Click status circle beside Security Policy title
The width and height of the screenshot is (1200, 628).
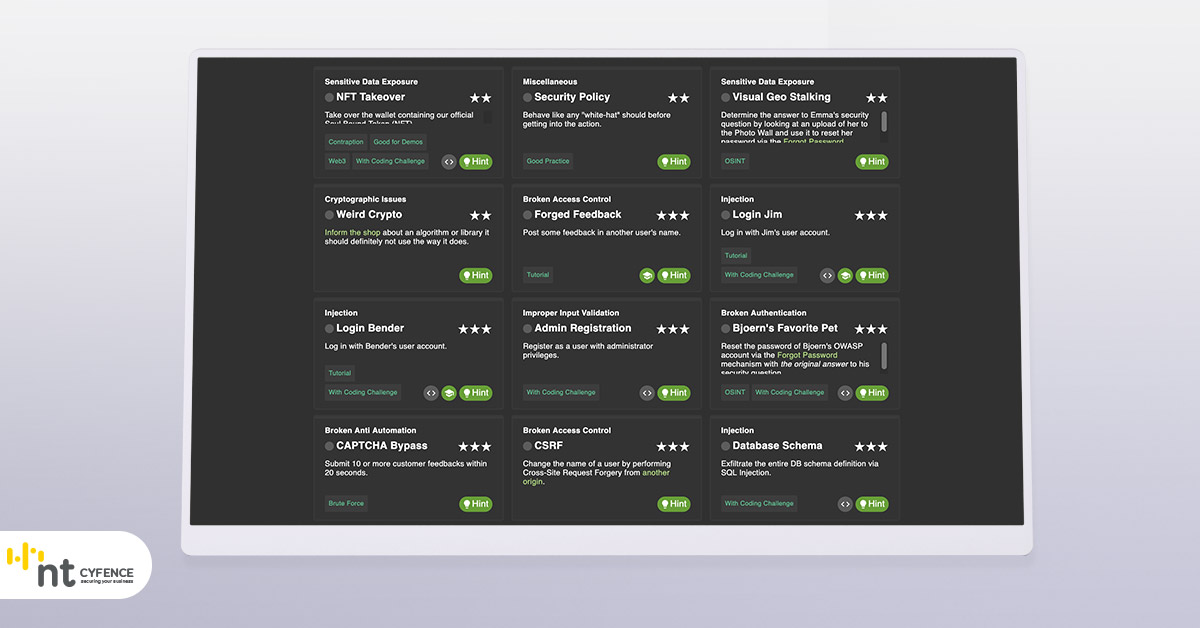pyautogui.click(x=527, y=98)
